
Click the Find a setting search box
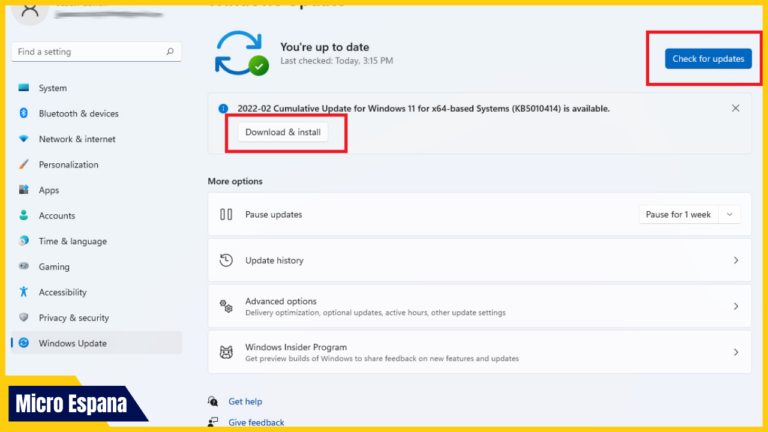tap(96, 51)
